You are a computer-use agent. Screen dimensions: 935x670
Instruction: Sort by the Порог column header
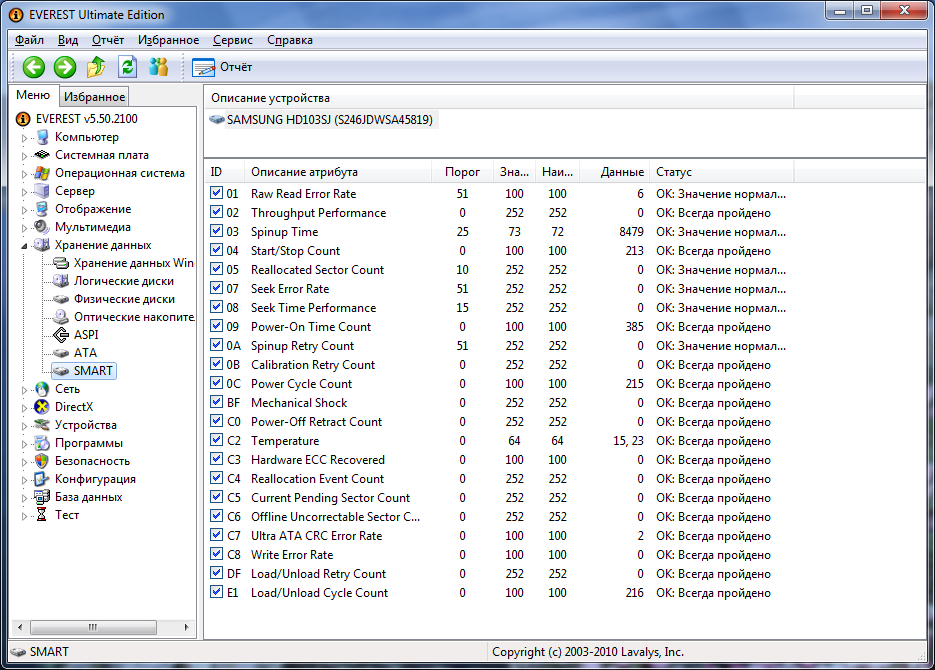pos(462,172)
